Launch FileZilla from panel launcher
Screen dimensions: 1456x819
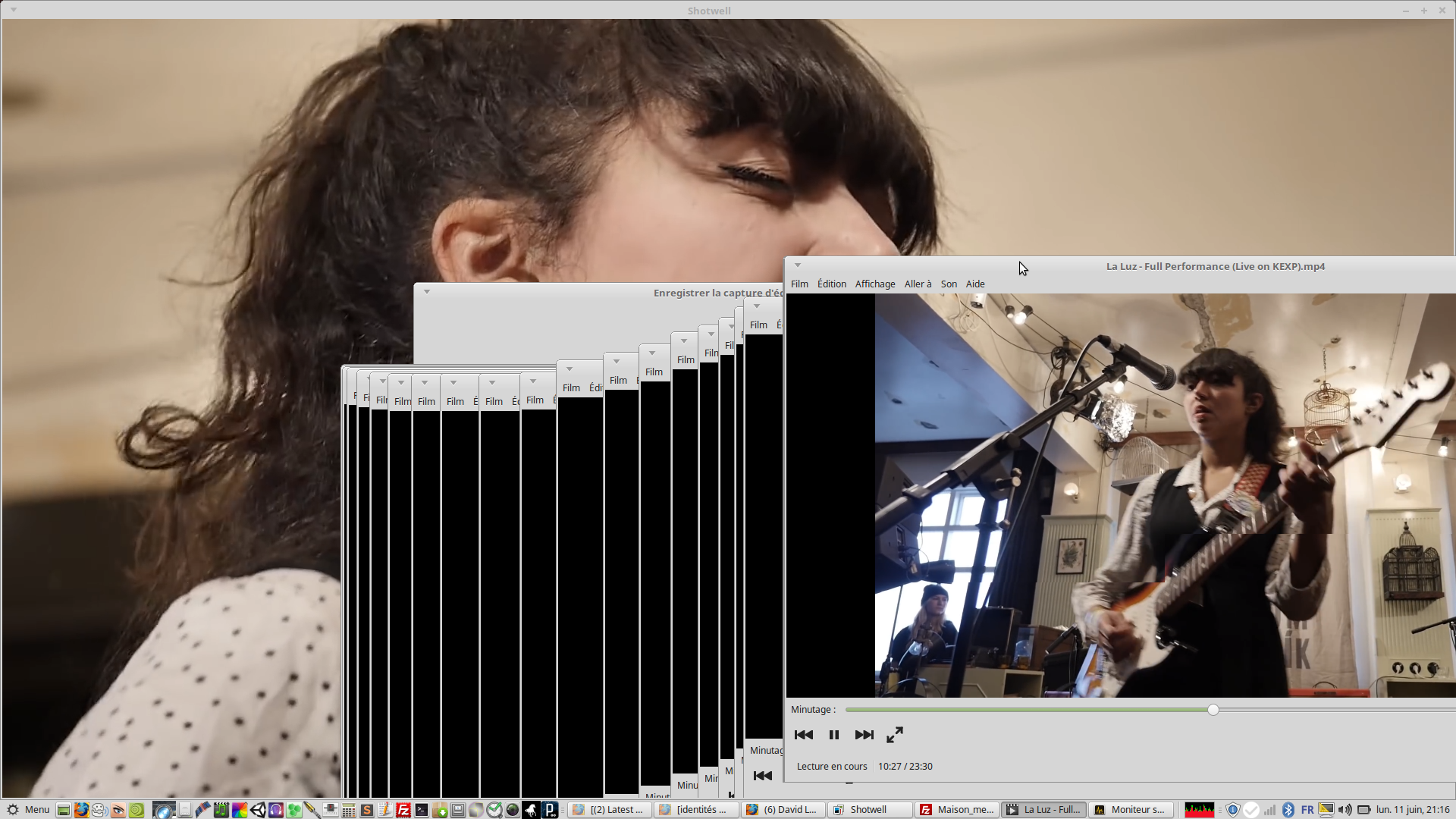[403, 810]
